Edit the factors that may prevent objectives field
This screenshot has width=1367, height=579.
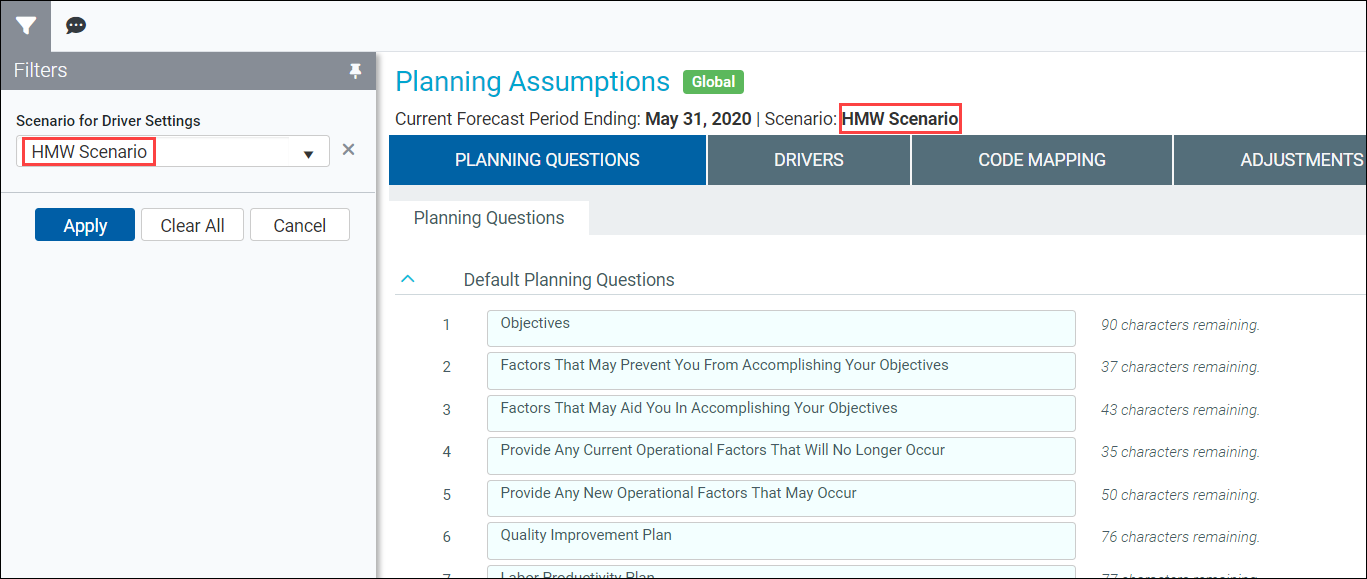pyautogui.click(x=781, y=370)
